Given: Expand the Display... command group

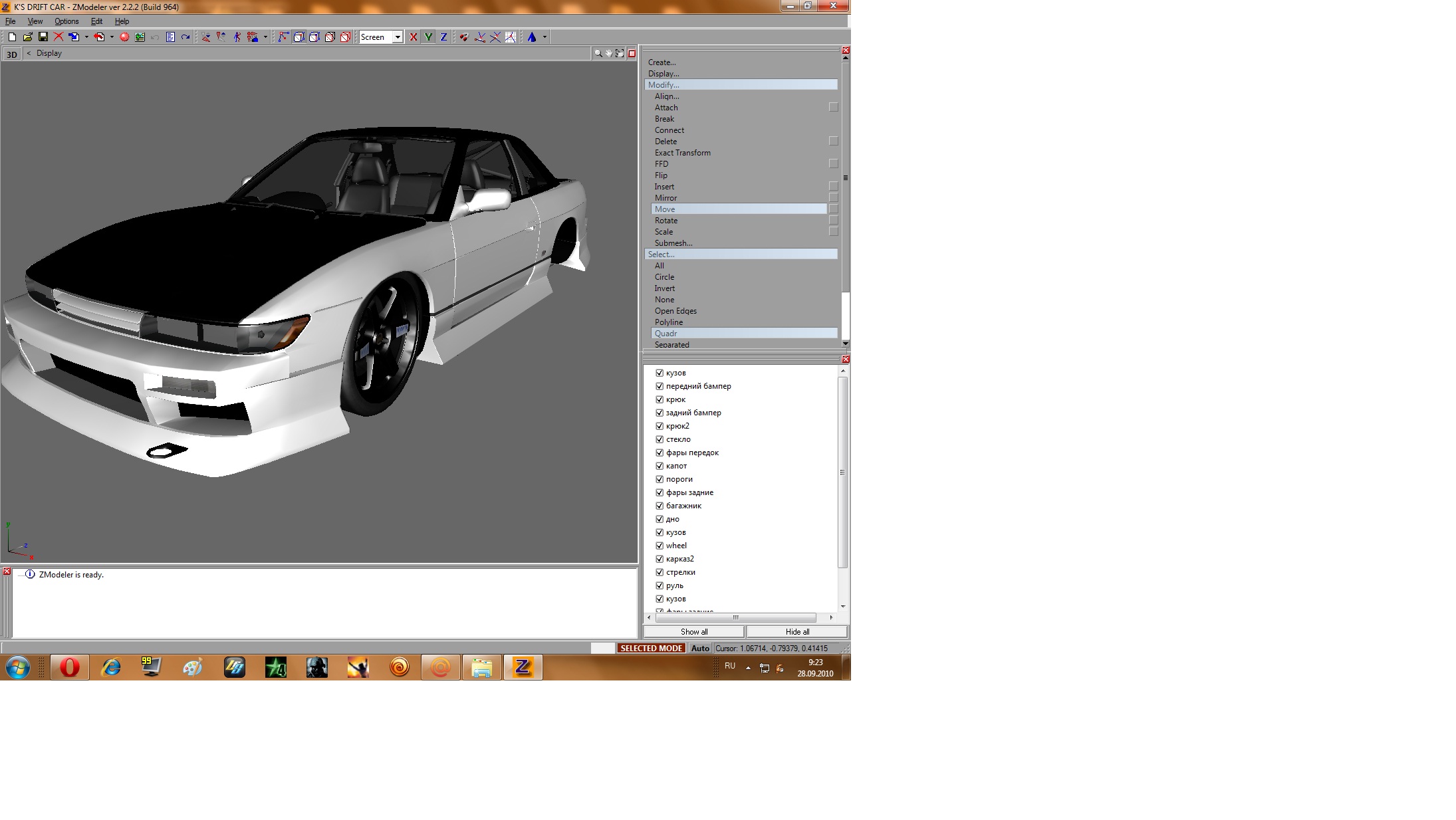Looking at the screenshot, I should [664, 74].
